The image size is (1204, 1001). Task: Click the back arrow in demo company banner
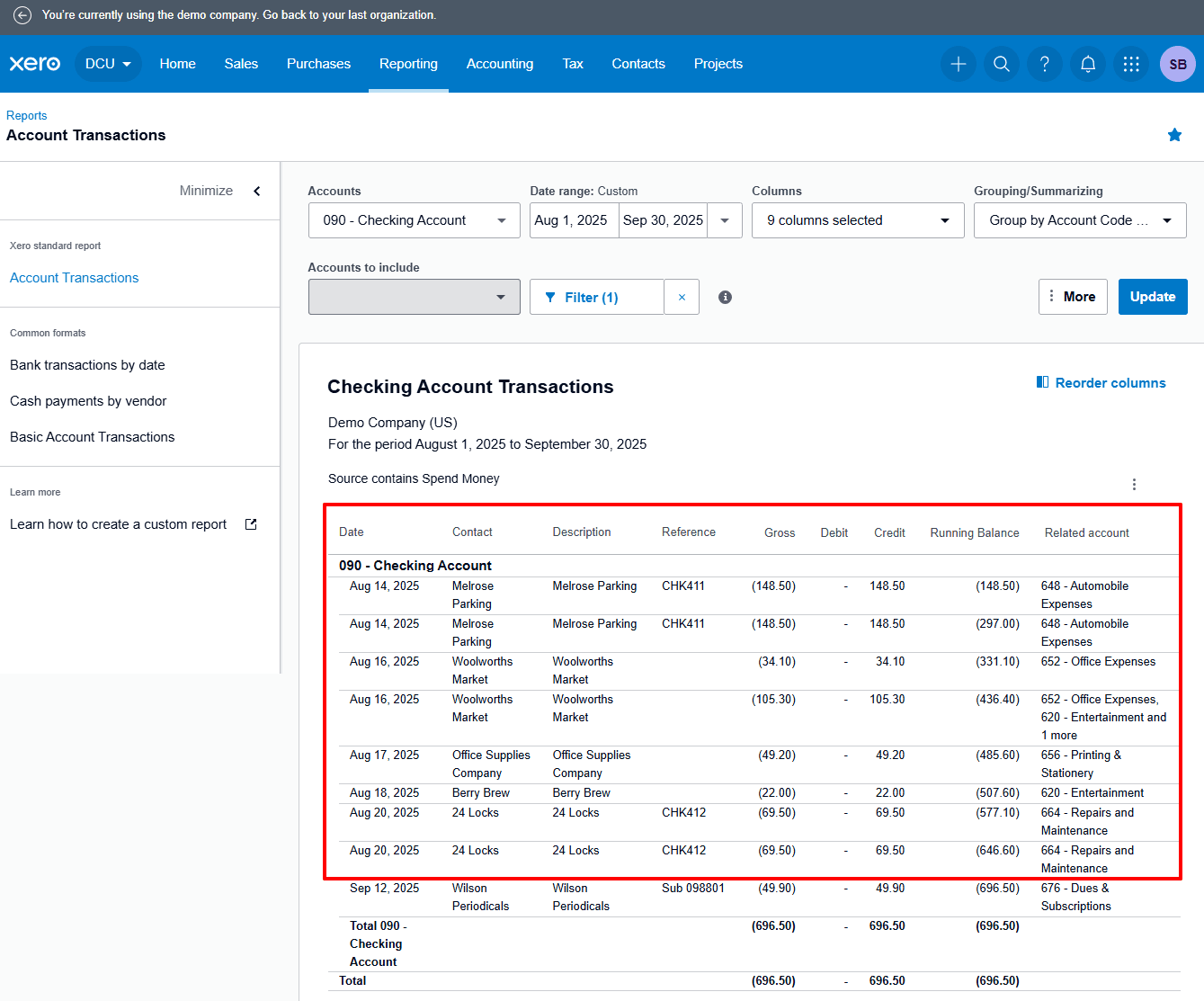(22, 15)
